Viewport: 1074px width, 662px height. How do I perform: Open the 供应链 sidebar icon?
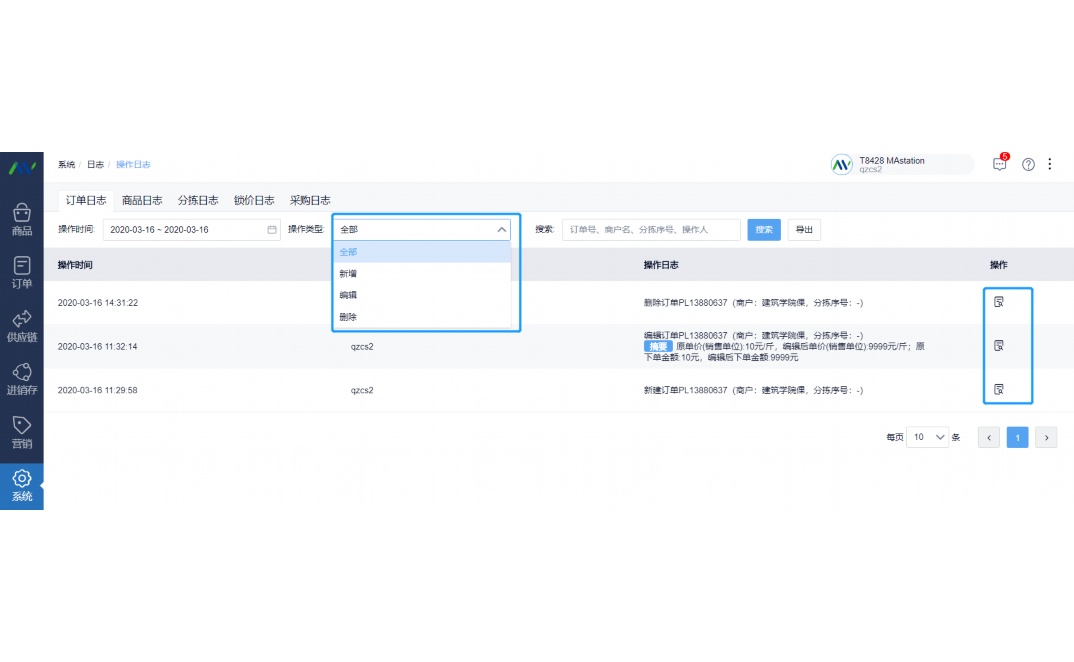coord(21,326)
